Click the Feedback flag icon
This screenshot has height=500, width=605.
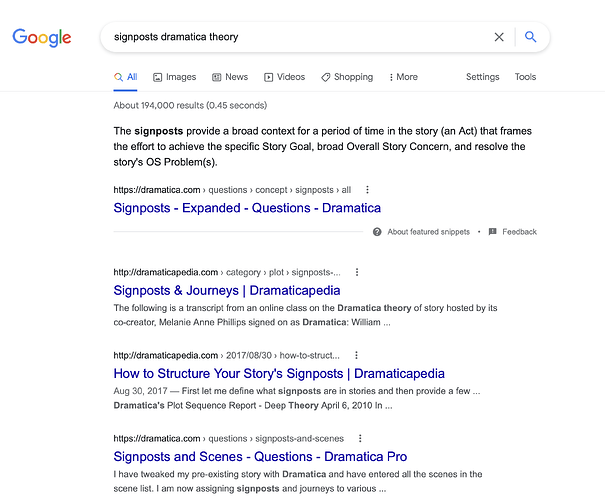pos(492,232)
